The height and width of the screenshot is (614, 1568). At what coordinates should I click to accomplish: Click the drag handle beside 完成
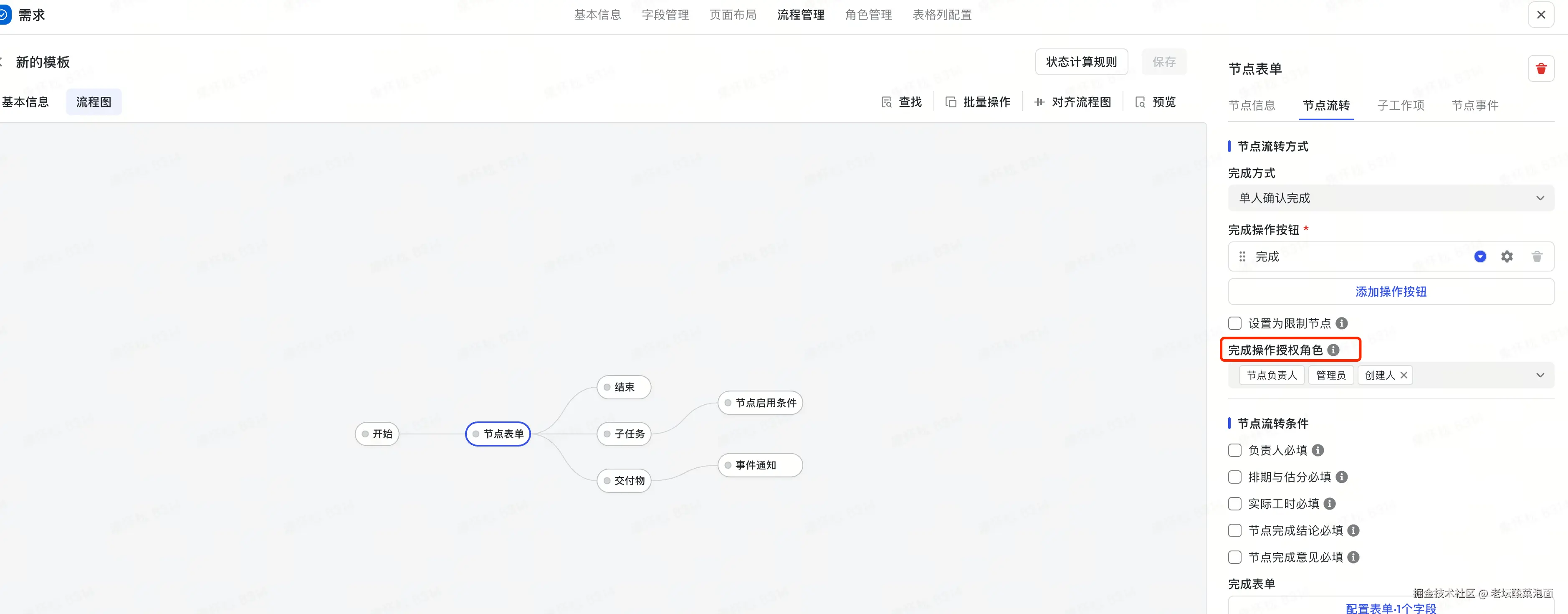click(1242, 256)
